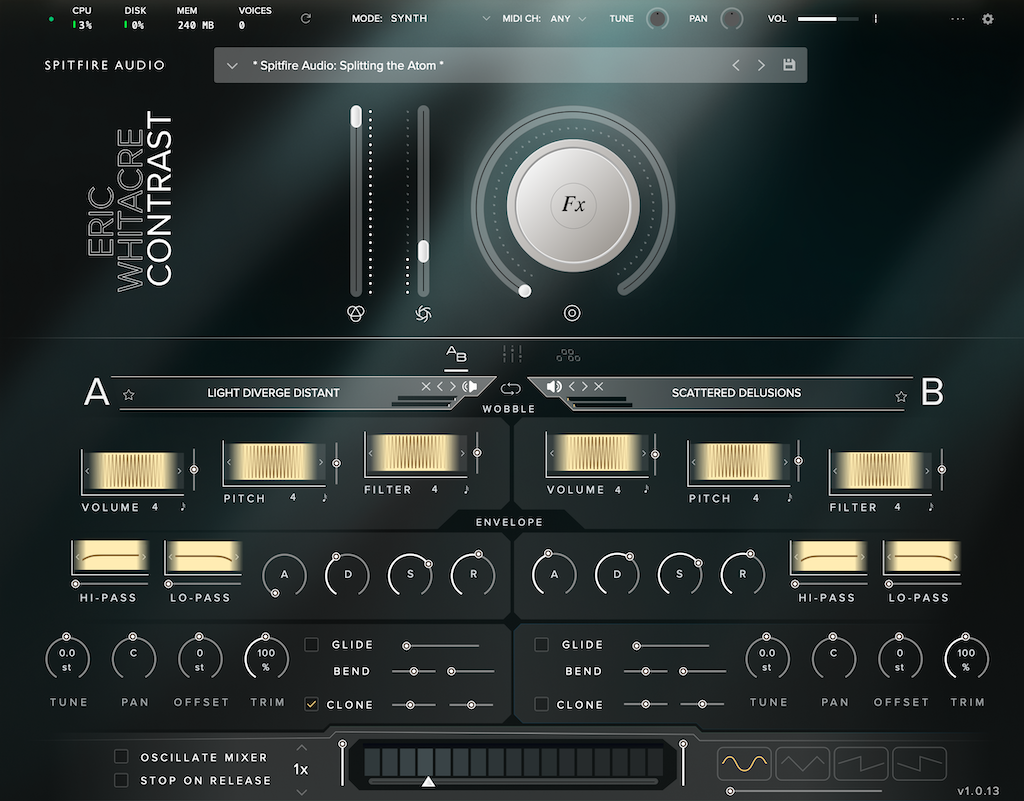Next wobble shape for layer B VOLUME
1024x801 pixels.
pos(644,453)
